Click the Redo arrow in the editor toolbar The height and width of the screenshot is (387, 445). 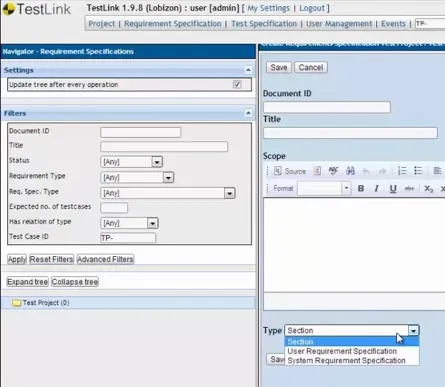(x=382, y=171)
